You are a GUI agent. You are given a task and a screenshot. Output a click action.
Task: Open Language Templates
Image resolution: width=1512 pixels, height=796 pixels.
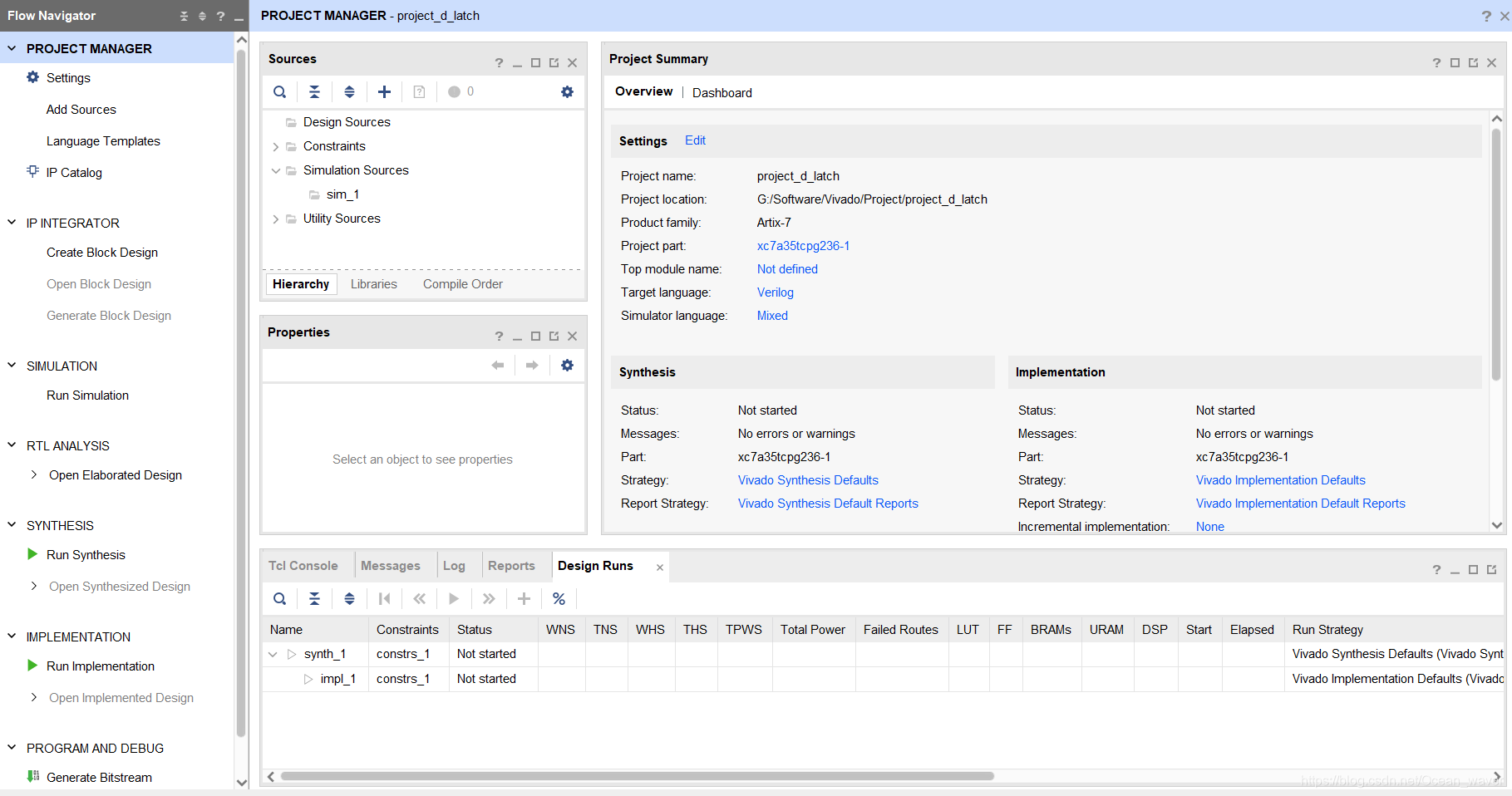103,141
